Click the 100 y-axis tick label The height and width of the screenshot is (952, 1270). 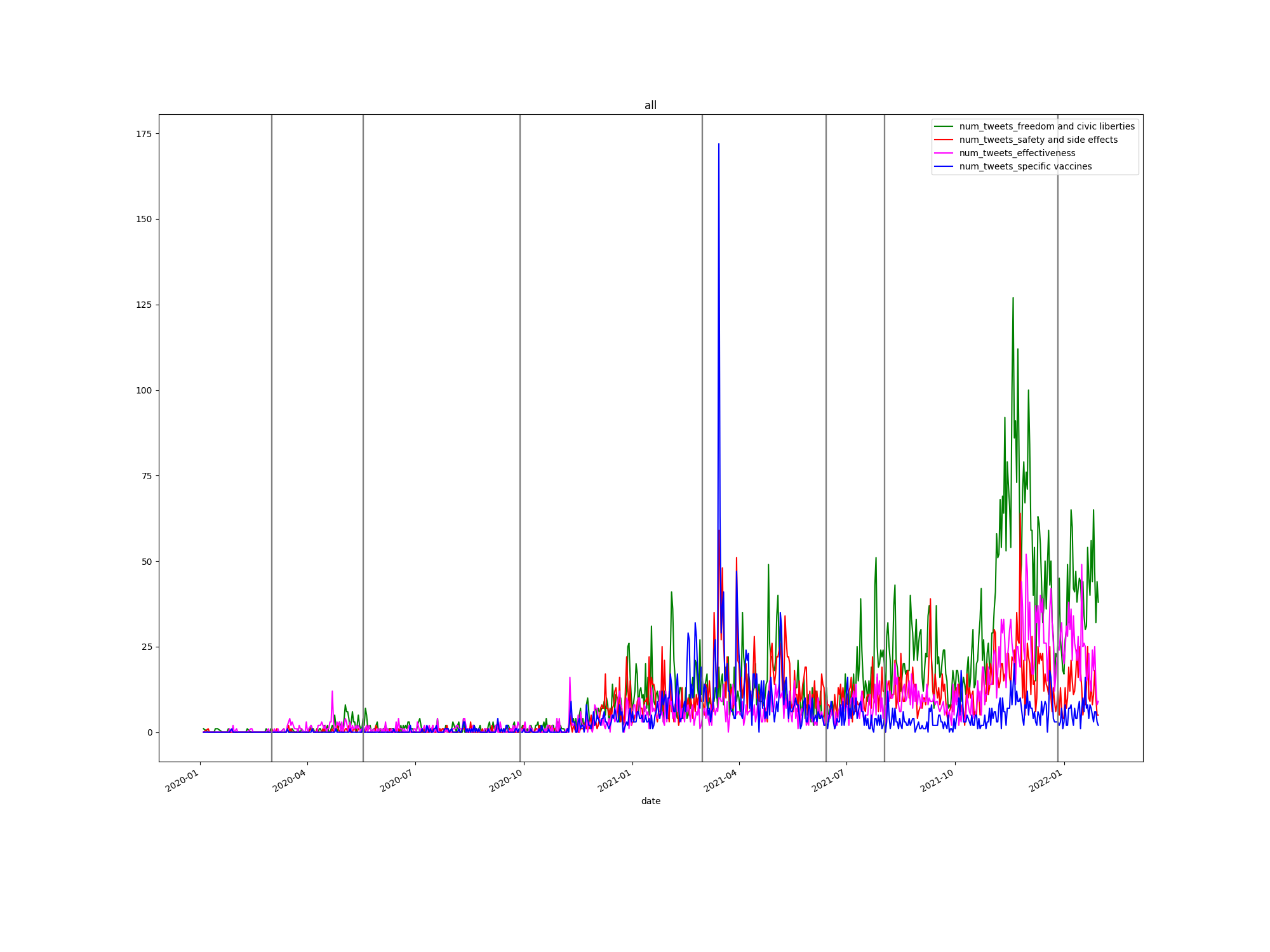(144, 390)
